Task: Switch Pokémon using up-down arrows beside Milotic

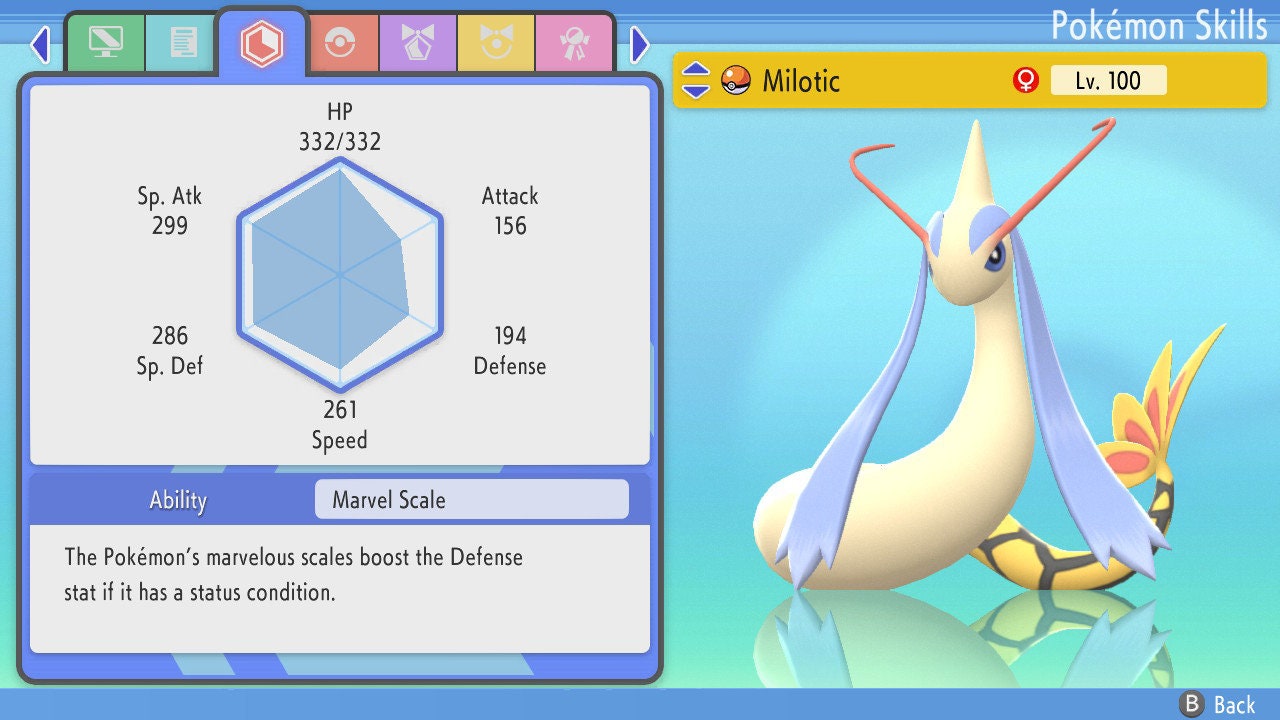Action: (696, 80)
